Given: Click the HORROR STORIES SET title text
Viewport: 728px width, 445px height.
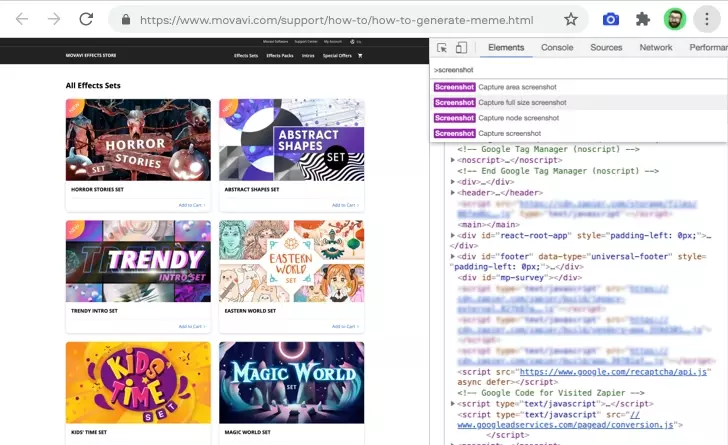Looking at the screenshot, I should [x=98, y=190].
